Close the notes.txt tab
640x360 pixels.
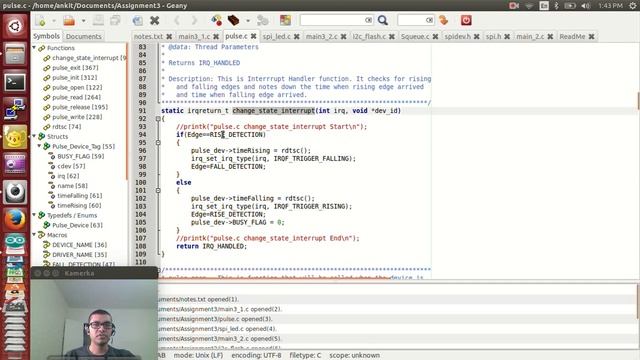coord(169,36)
